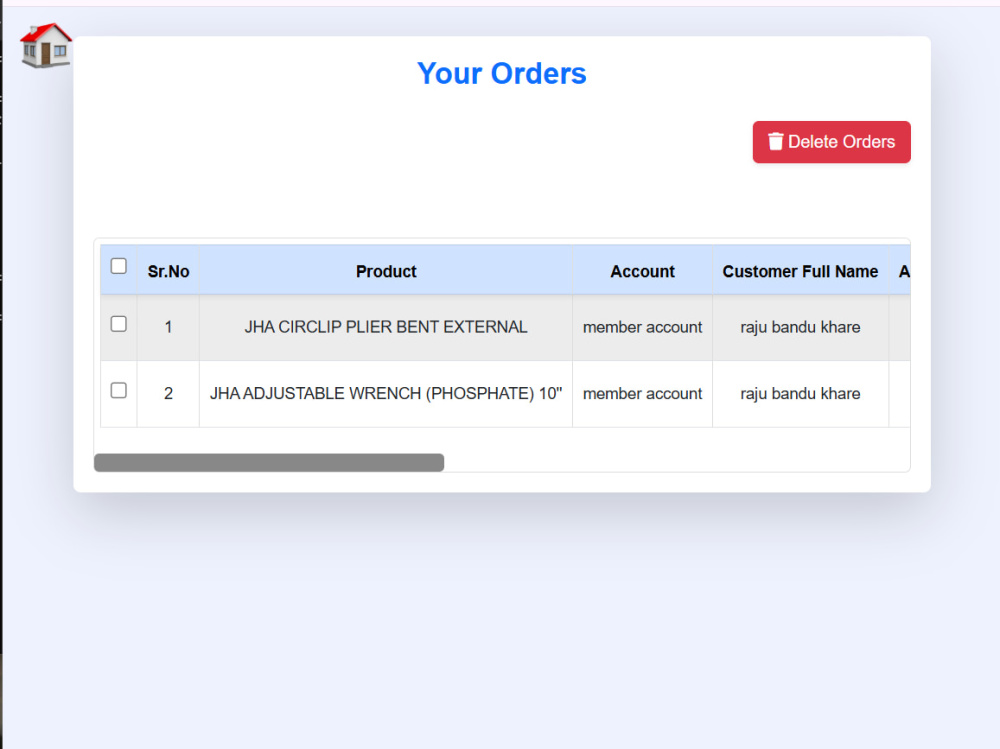The width and height of the screenshot is (1000, 749).
Task: Click member account in row 2
Action: click(642, 394)
